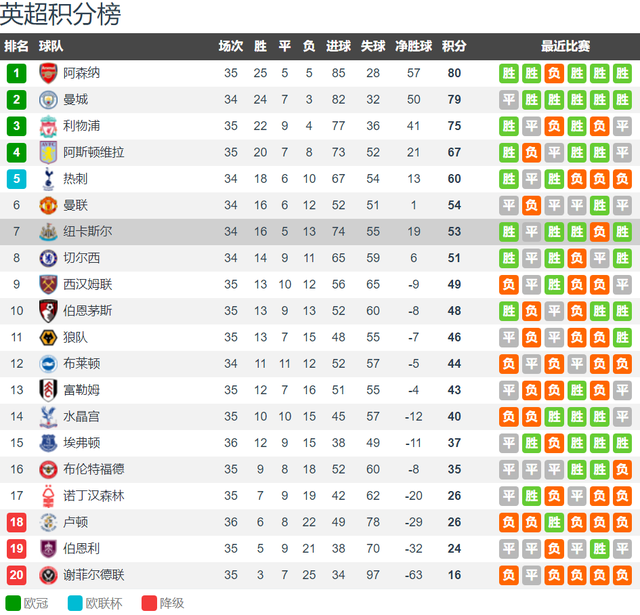Open team name 纽卡斯尔
The height and width of the screenshot is (615, 640).
click(x=87, y=231)
